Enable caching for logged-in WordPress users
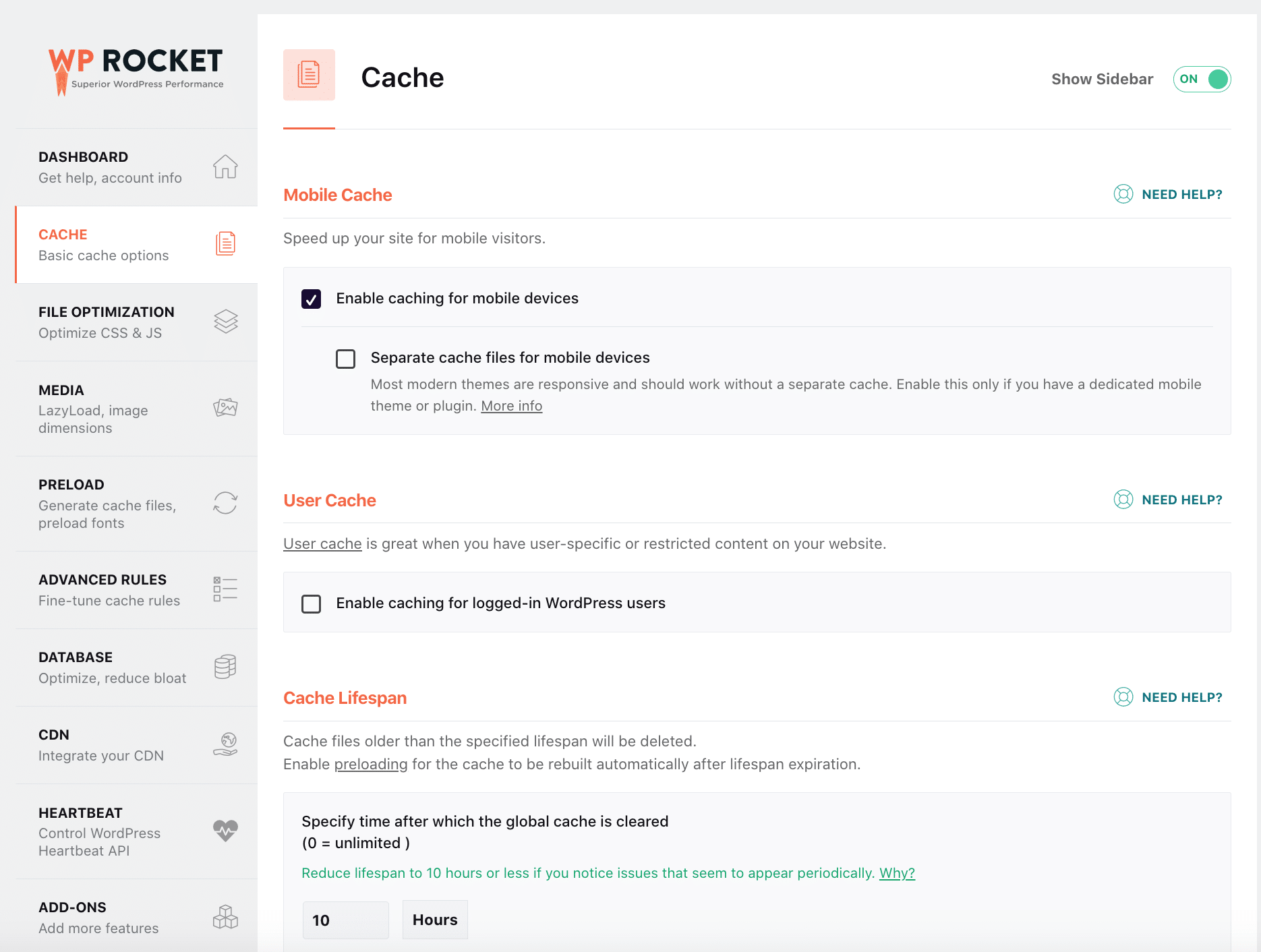Viewport: 1261px width, 952px height. 311,603
